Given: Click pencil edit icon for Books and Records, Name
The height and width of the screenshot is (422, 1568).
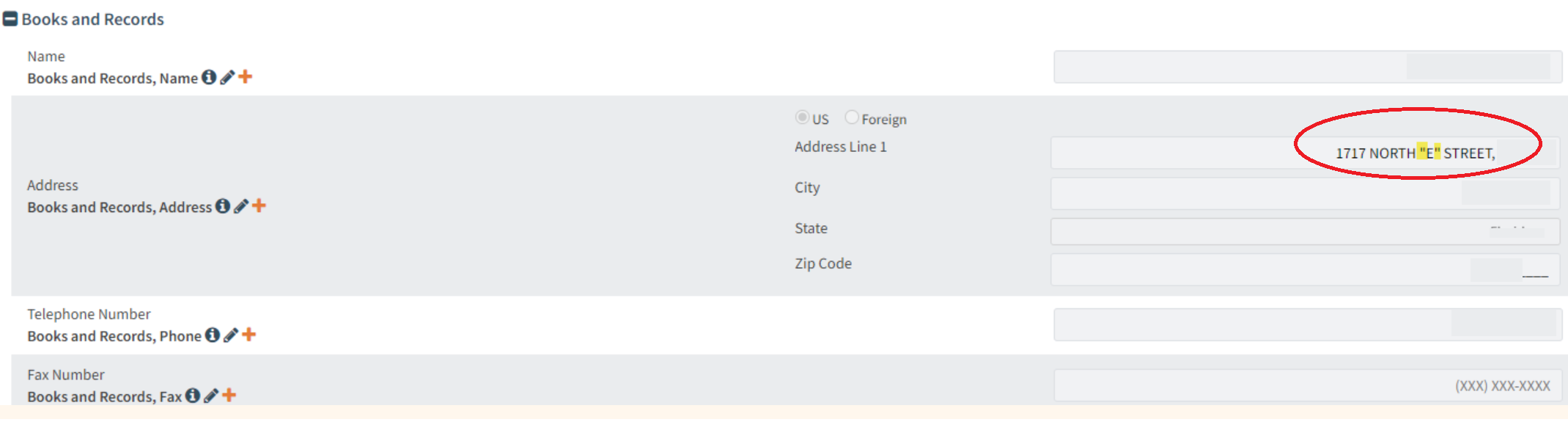Looking at the screenshot, I should 227,77.
